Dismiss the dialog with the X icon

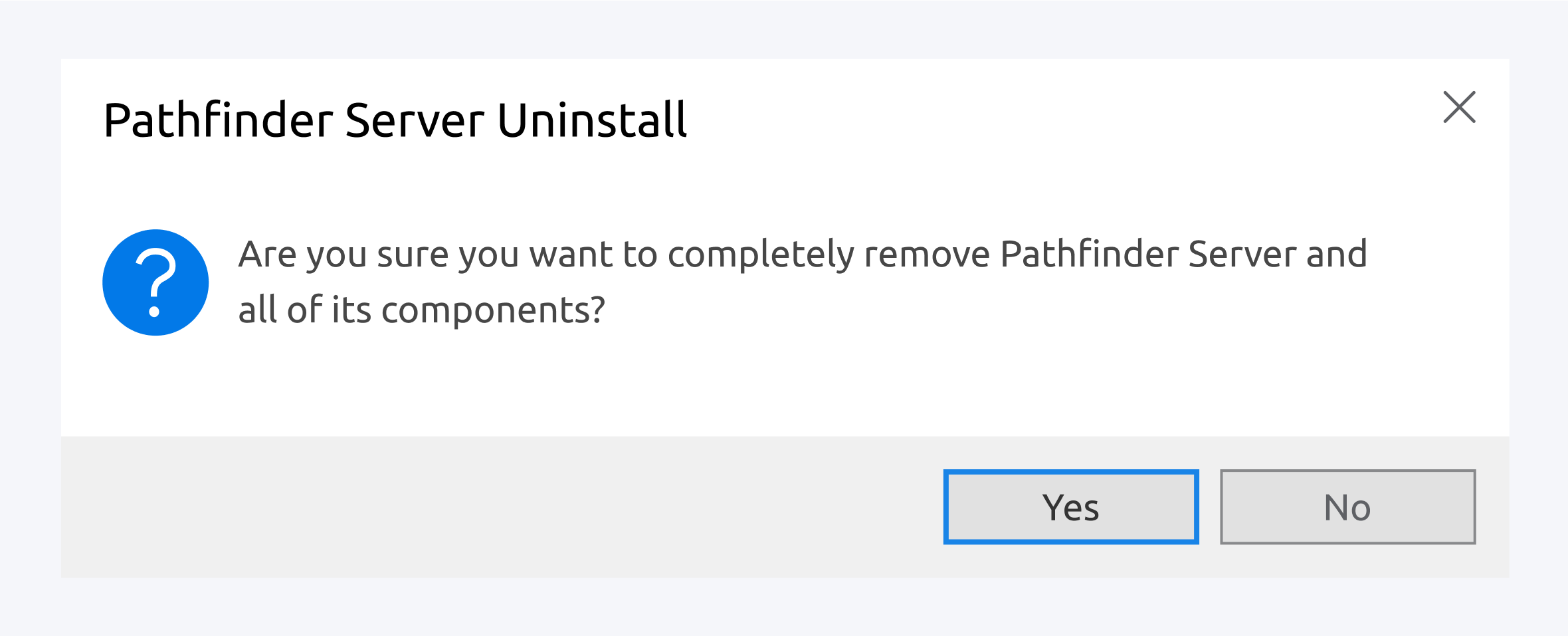click(x=1459, y=107)
